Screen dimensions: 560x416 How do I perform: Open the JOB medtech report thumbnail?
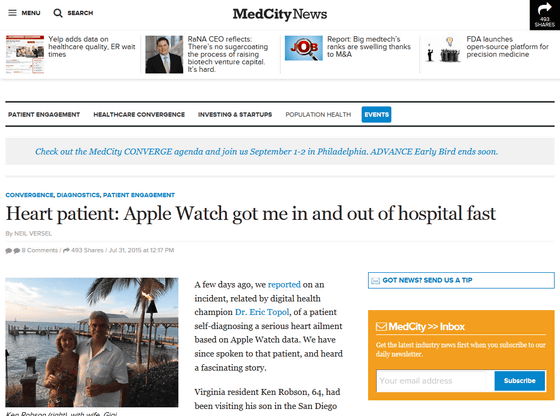tap(304, 48)
